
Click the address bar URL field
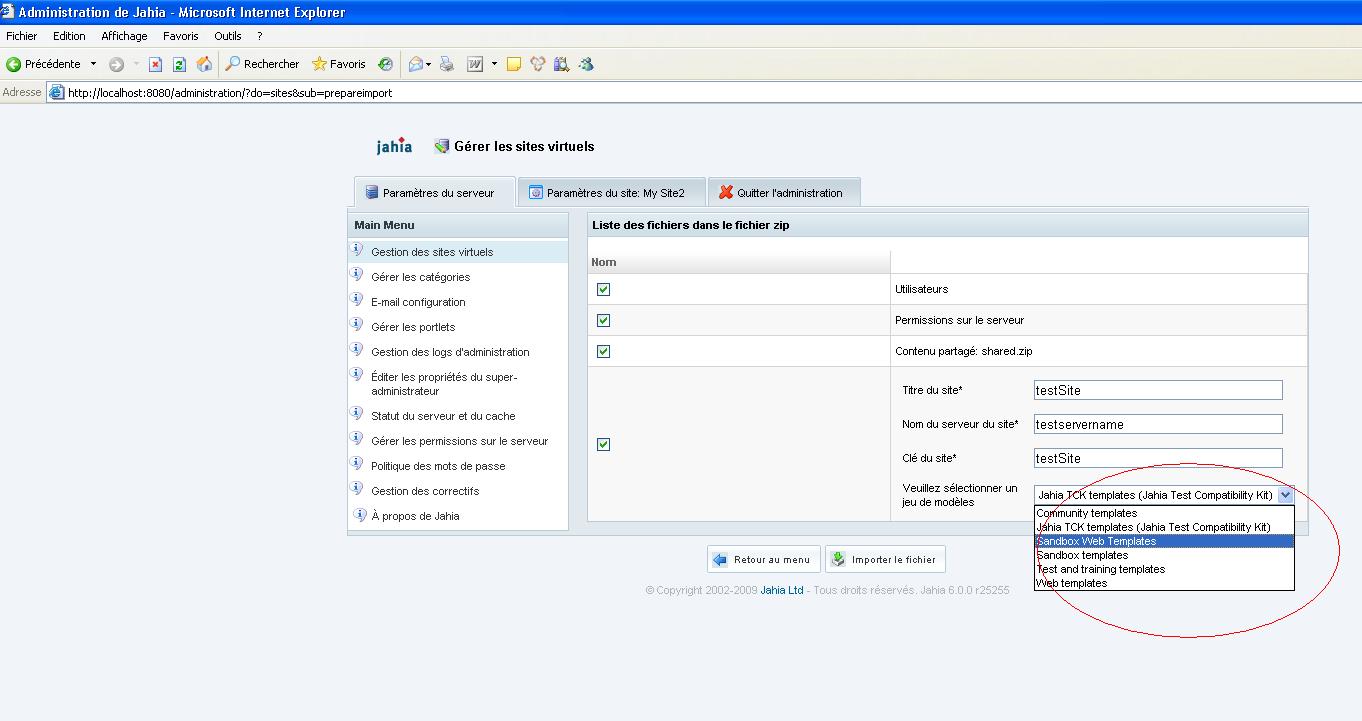click(704, 93)
